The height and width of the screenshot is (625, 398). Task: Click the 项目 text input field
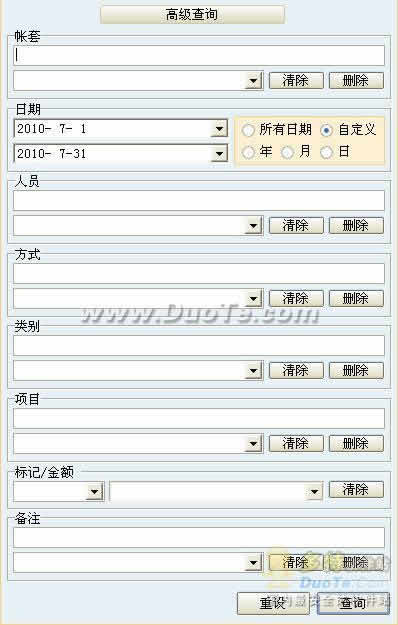pyautogui.click(x=199, y=419)
